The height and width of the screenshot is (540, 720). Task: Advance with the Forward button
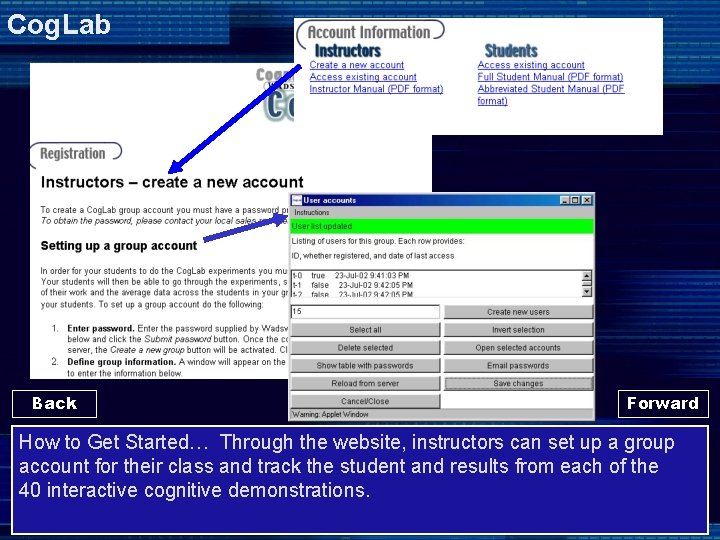click(663, 404)
